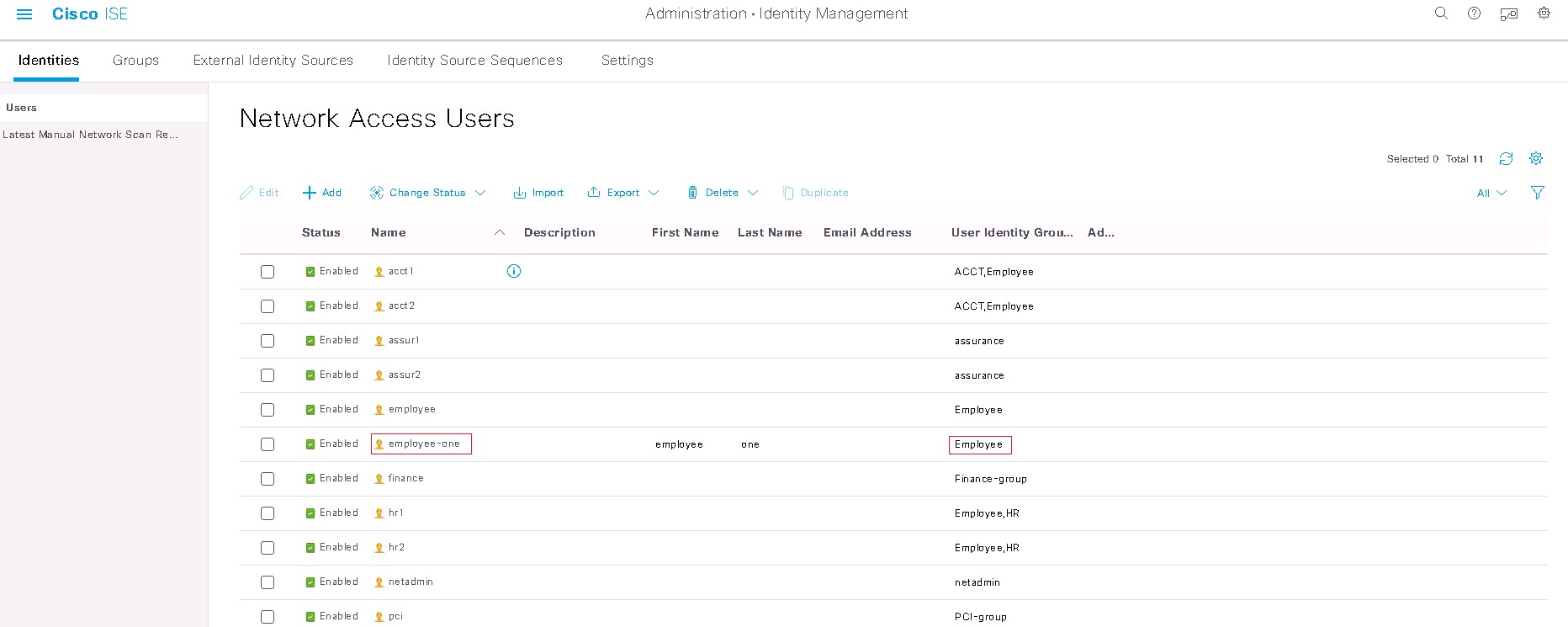Screen dimensions: 1568x627
Task: Switch to the Identities tab
Action: 49,60
